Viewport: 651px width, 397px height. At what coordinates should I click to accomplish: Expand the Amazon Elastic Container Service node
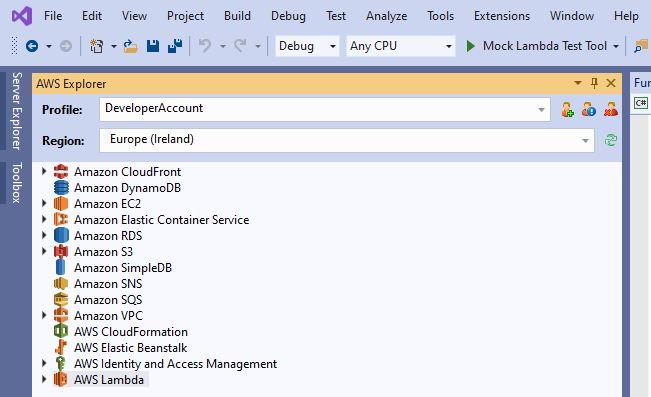tap(44, 219)
